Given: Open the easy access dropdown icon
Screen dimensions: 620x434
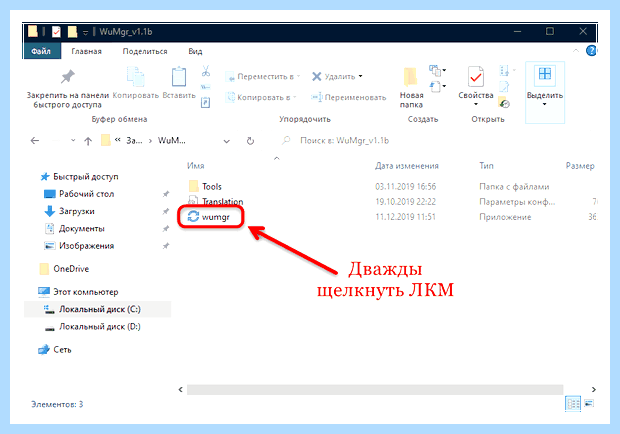Looking at the screenshot, I should [438, 86].
